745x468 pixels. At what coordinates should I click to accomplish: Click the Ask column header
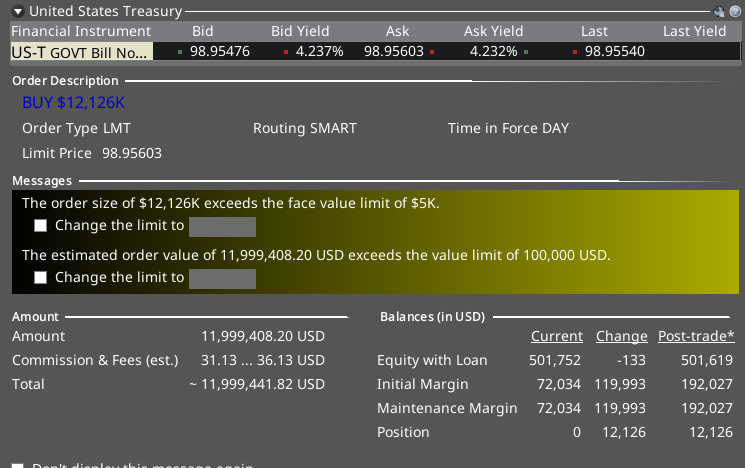pos(398,31)
